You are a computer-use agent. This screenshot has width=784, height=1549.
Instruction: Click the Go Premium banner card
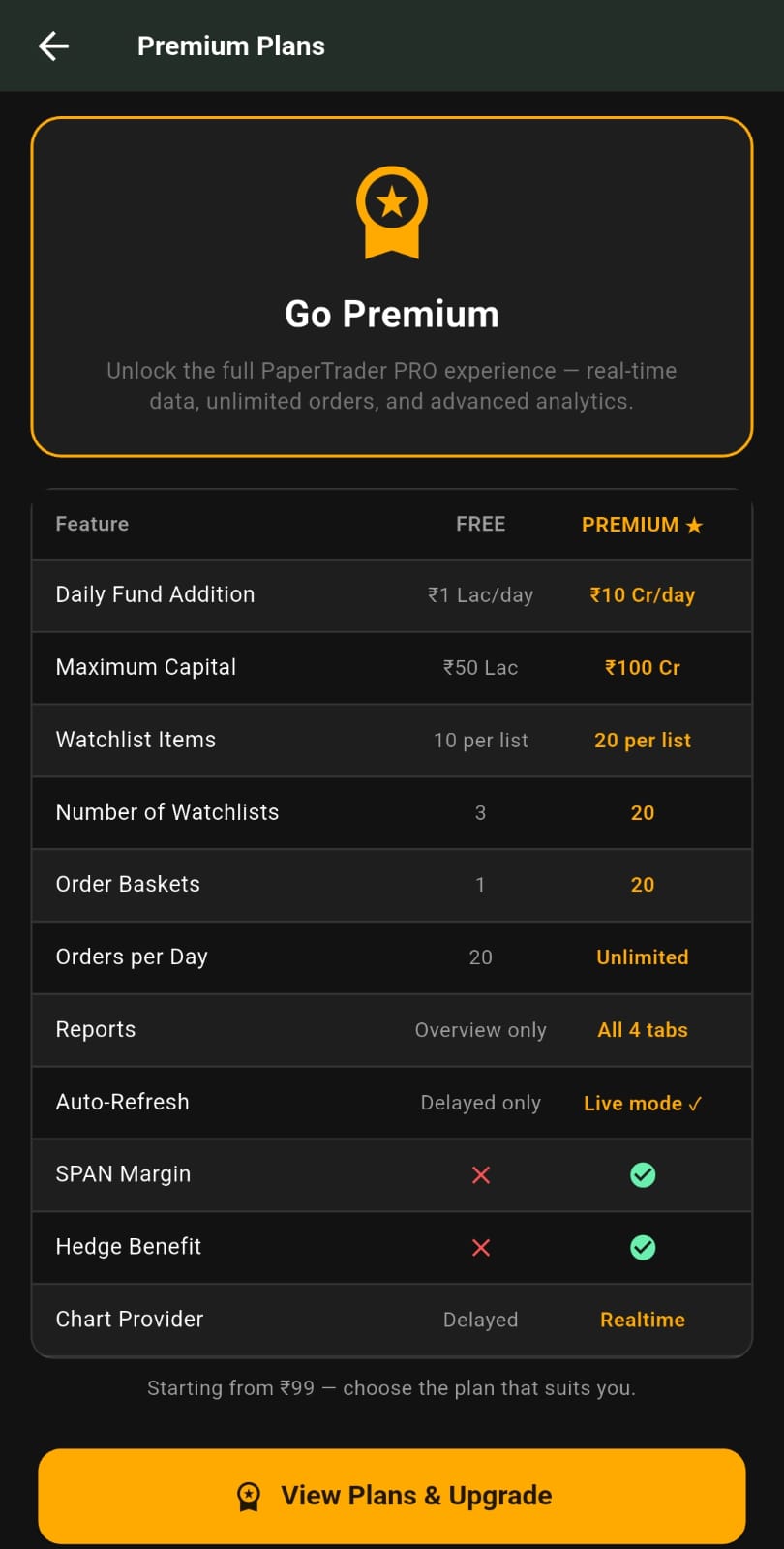[392, 286]
